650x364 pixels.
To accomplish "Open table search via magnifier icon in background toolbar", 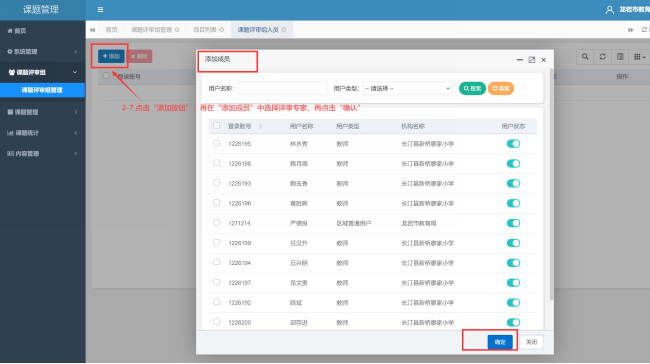I will tap(585, 56).
